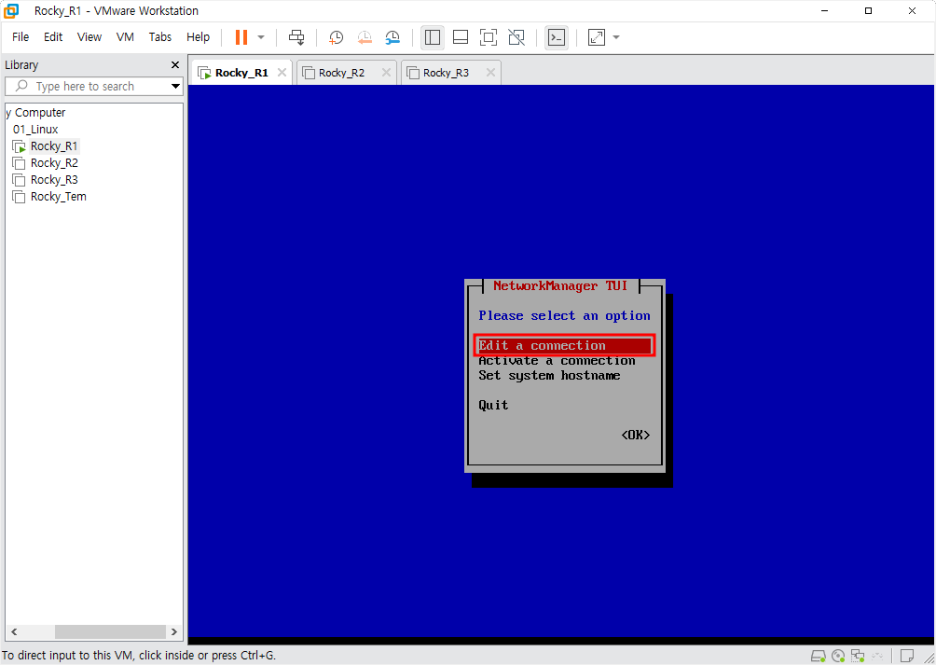The width and height of the screenshot is (936, 665).
Task: Click the OK button in TUI
Action: point(635,435)
